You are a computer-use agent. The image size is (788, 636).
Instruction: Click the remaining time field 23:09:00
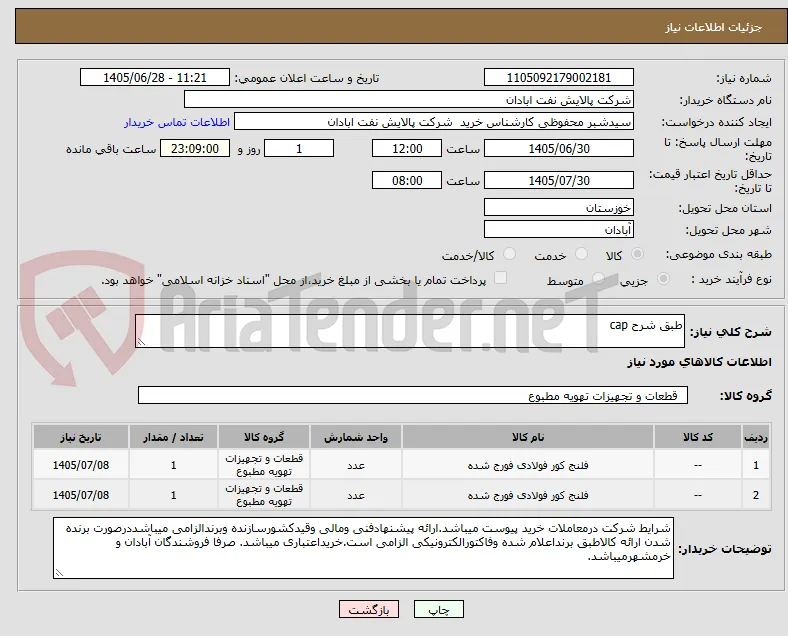tap(195, 149)
